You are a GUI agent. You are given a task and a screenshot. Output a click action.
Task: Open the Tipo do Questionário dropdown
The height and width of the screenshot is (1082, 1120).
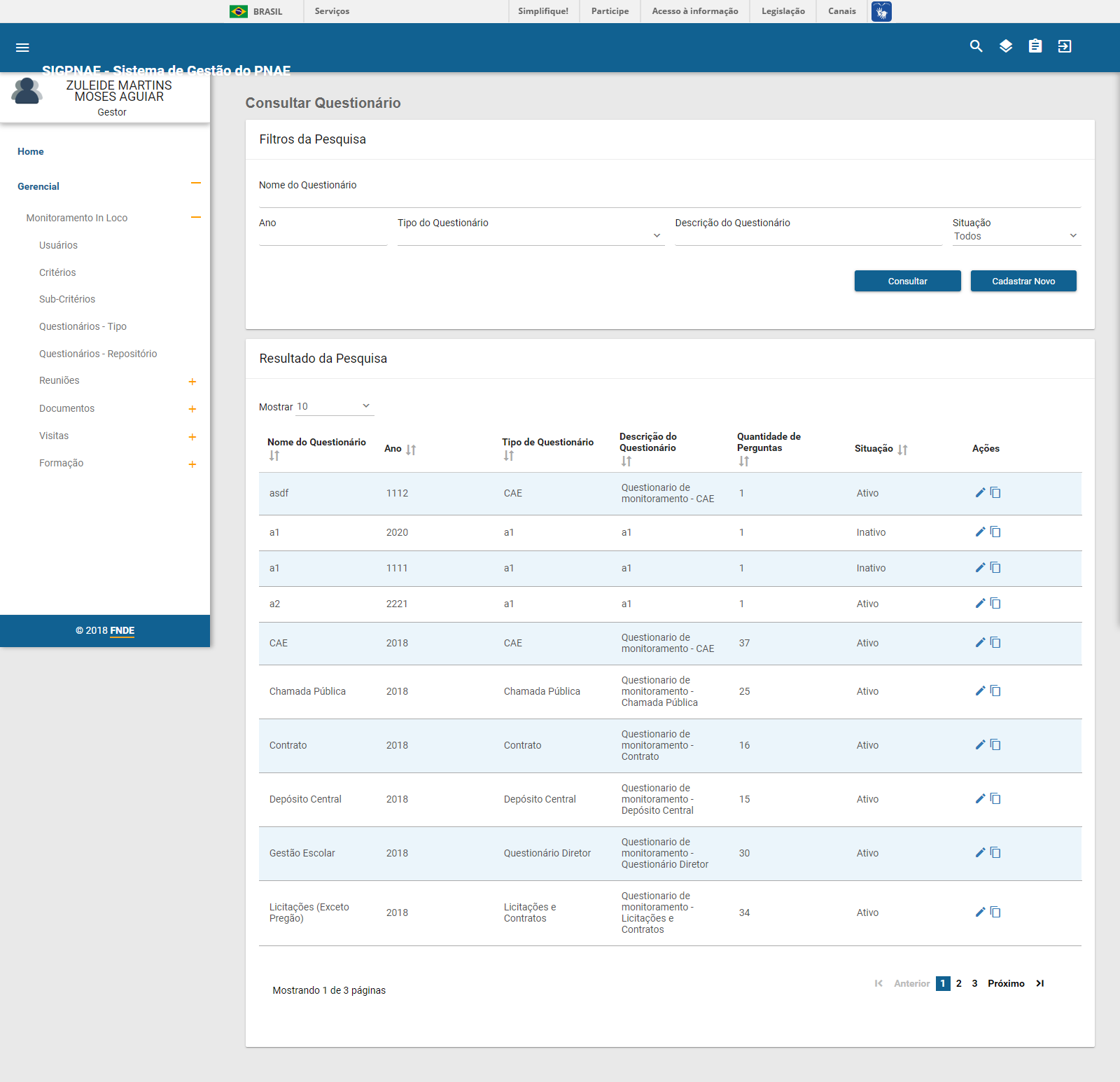tap(529, 236)
